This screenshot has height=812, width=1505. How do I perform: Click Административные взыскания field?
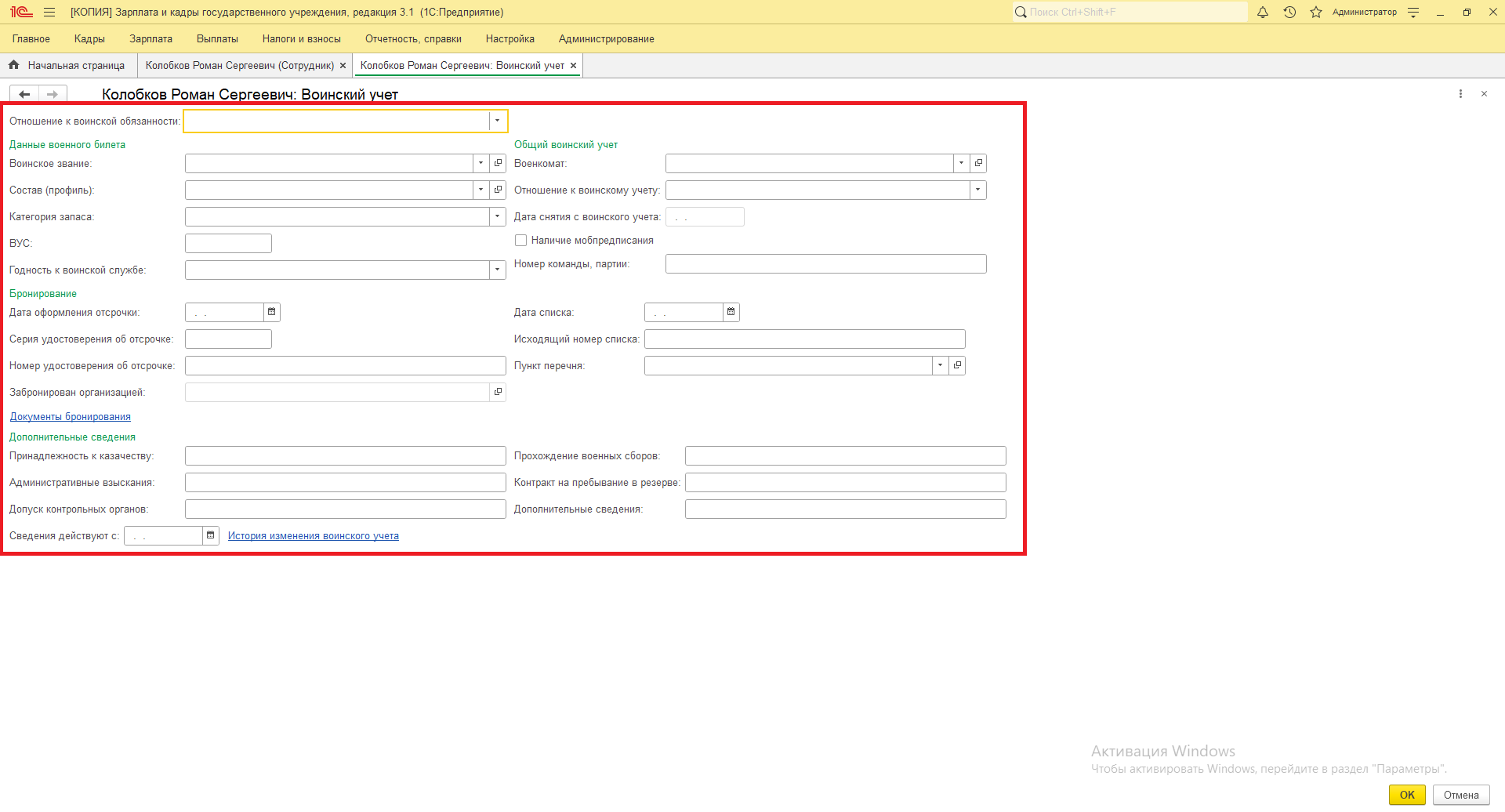tap(346, 483)
